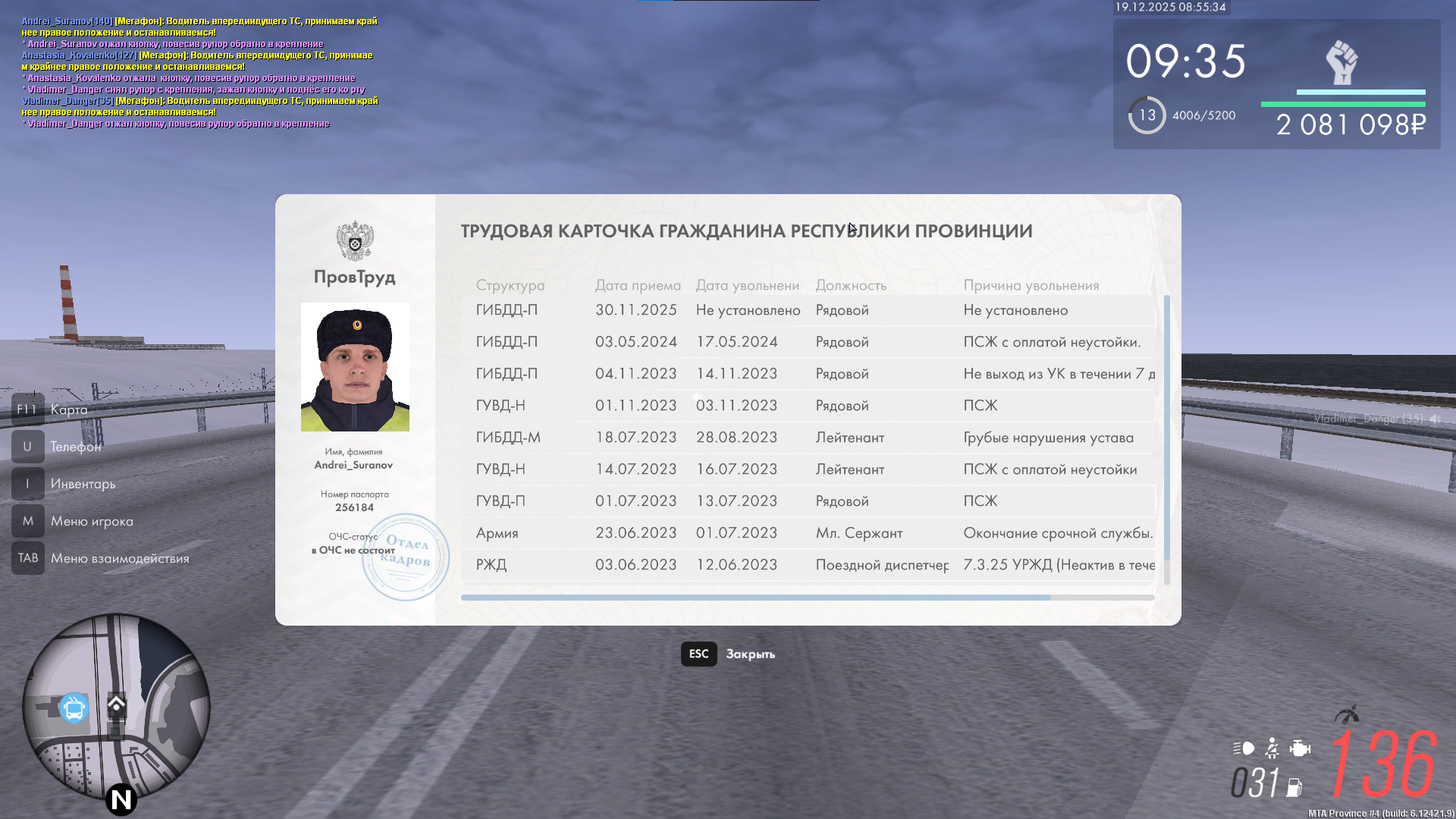Click the fuel pump icon
The image size is (1456, 819).
click(1294, 788)
